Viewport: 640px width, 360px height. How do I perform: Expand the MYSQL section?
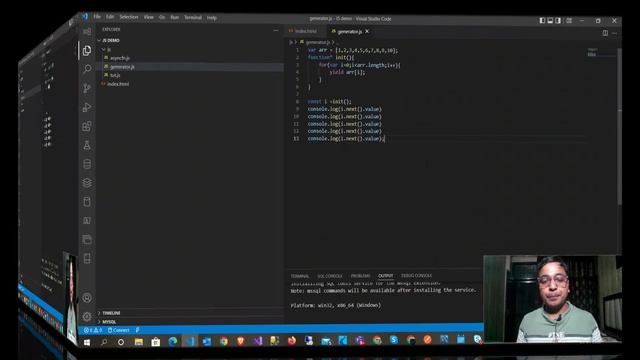[107, 322]
